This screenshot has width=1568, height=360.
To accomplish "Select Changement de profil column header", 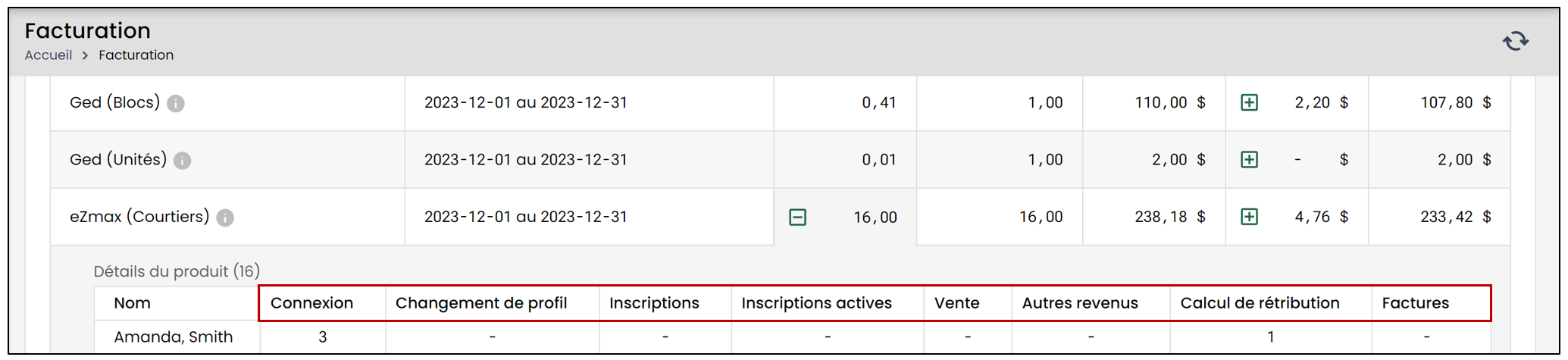I will click(x=481, y=303).
